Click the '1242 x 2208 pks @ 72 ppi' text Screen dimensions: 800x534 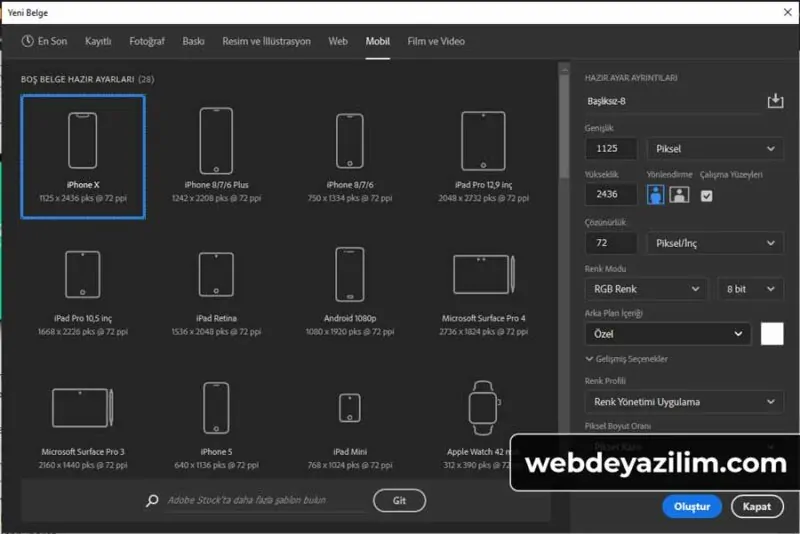216,198
